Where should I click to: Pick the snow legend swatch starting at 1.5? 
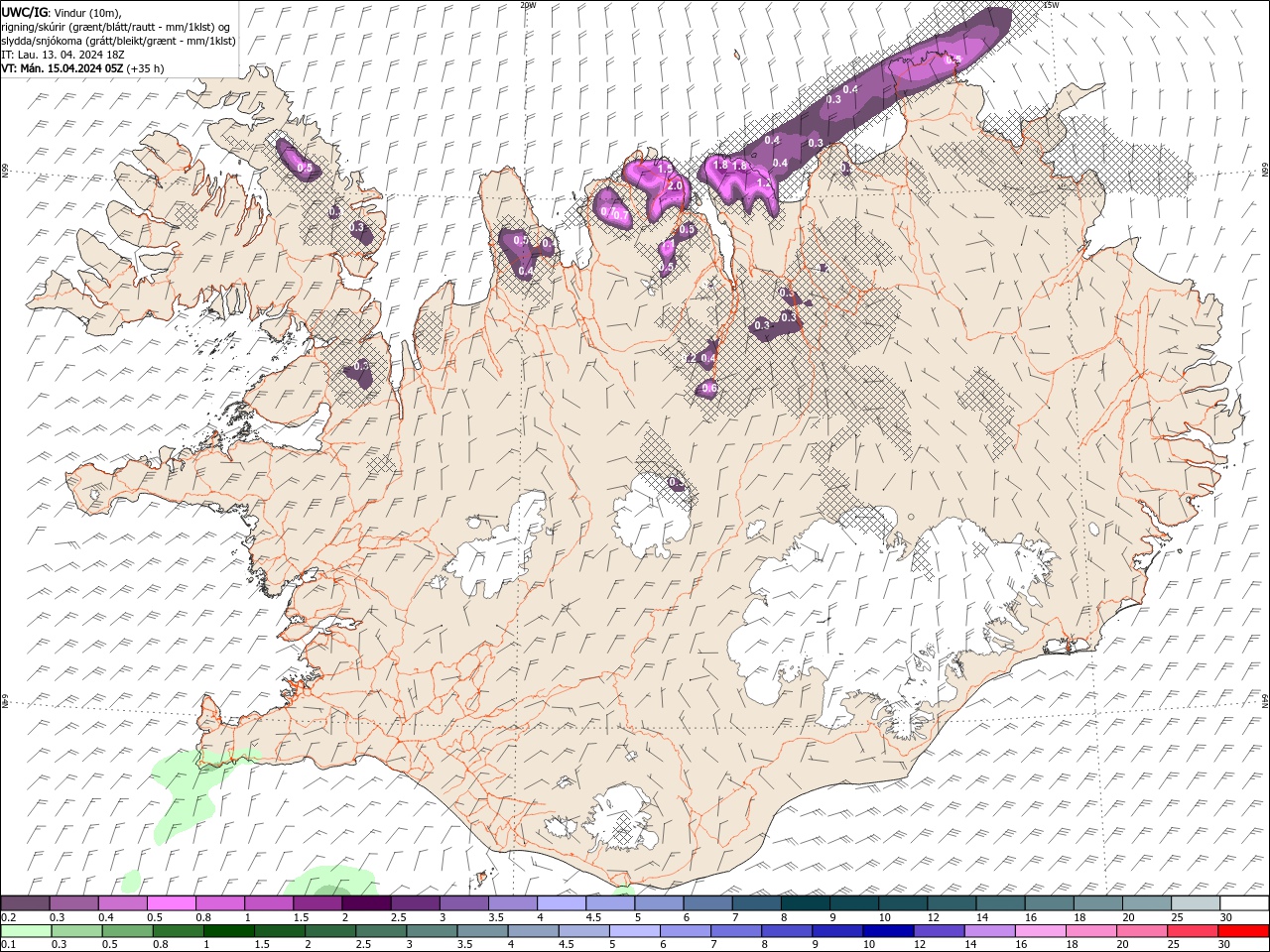click(317, 903)
